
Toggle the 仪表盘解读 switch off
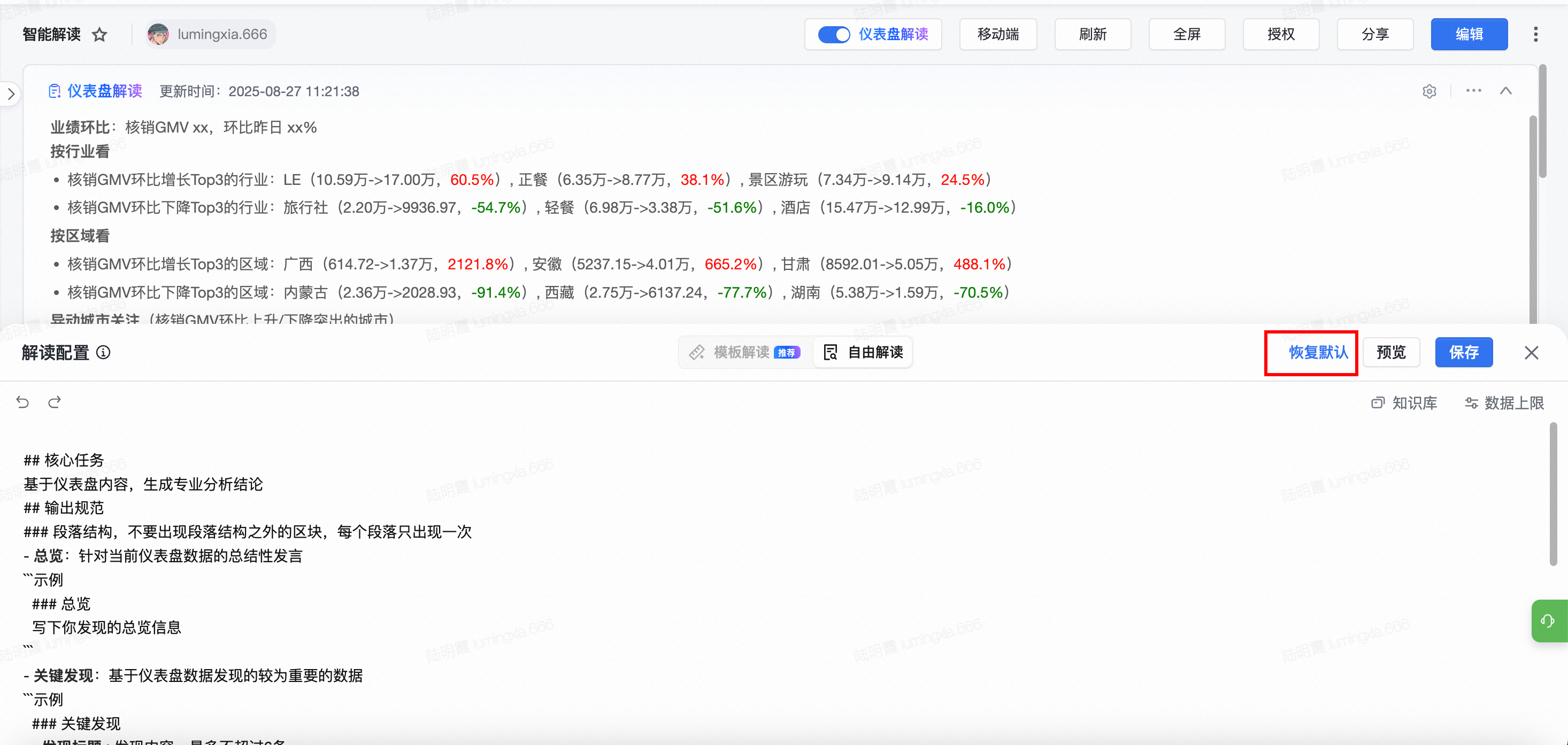point(833,35)
